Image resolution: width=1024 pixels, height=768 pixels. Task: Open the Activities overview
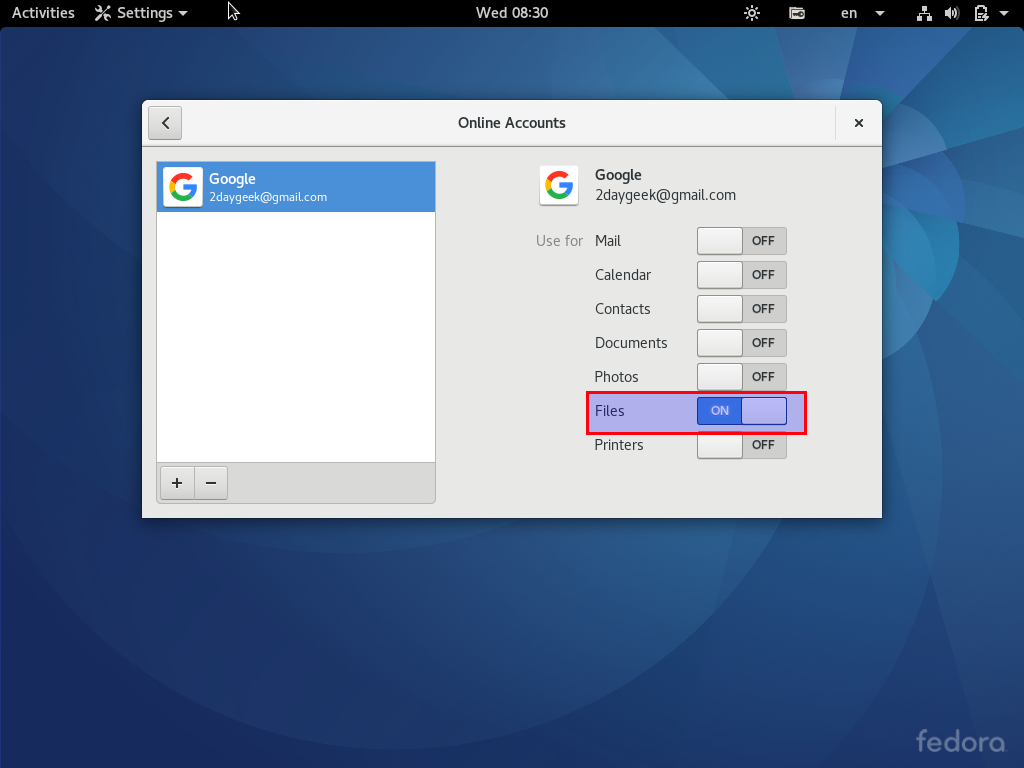point(43,13)
